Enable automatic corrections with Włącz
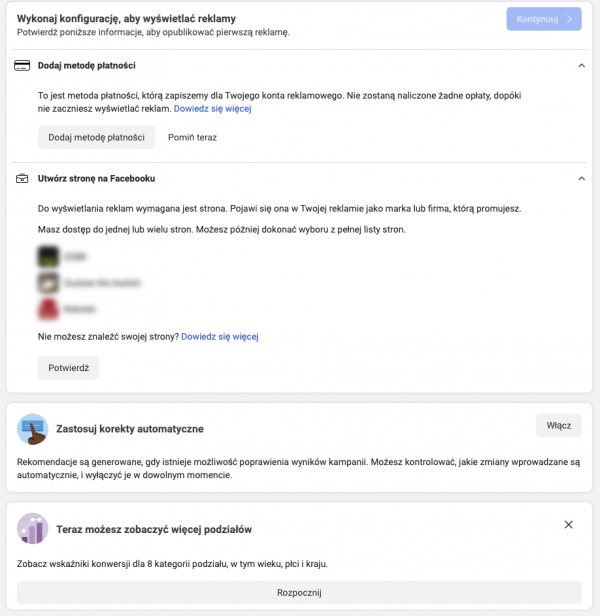The height and width of the screenshot is (616, 600). (558, 425)
